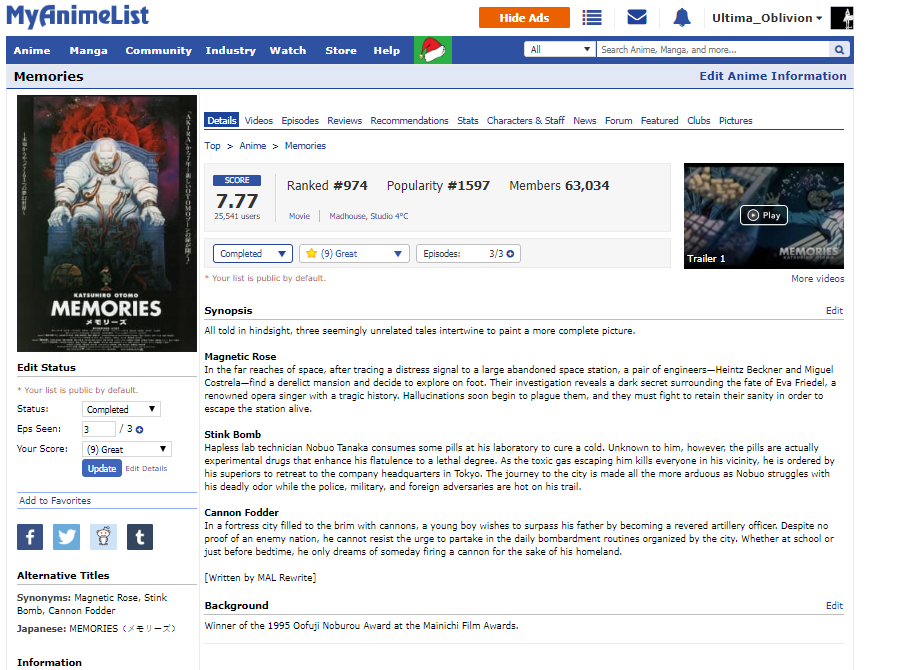Open the Watch menu
Screen dimensions: 897x670
[x=288, y=50]
